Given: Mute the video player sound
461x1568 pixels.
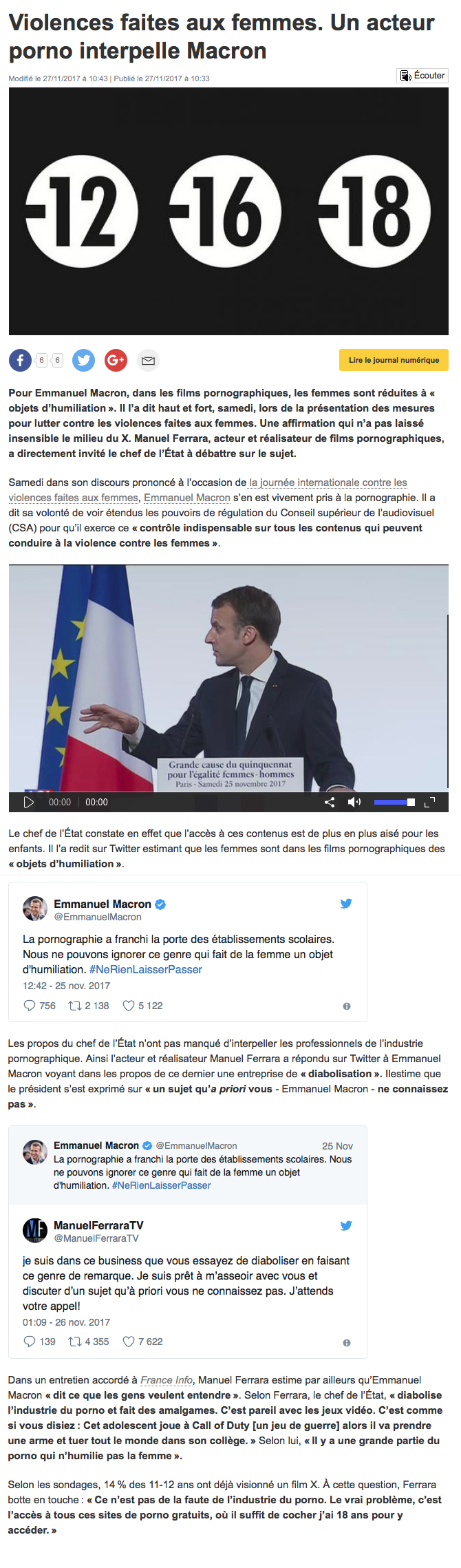Looking at the screenshot, I should click(354, 802).
